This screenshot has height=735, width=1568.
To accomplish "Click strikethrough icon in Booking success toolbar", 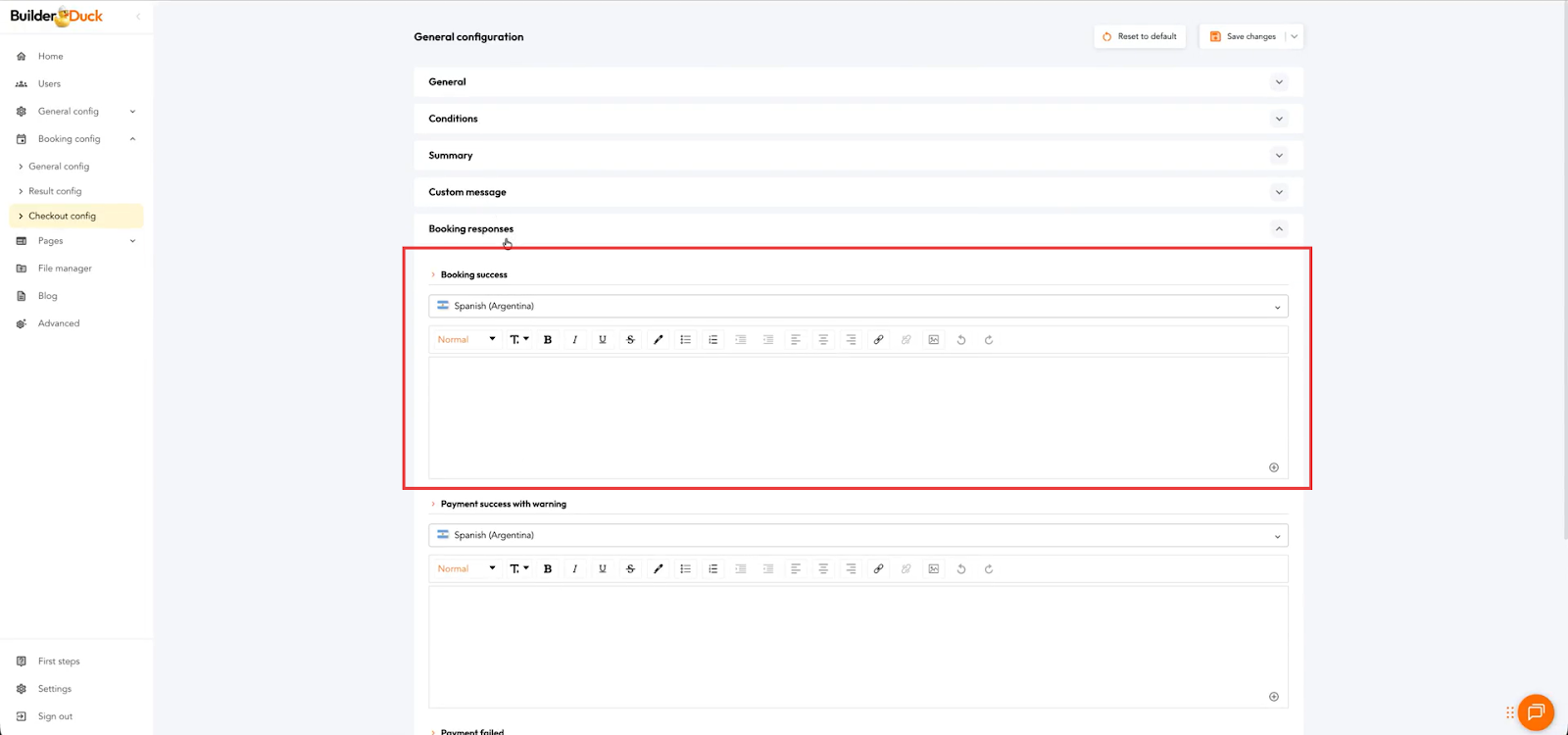I will (x=630, y=340).
